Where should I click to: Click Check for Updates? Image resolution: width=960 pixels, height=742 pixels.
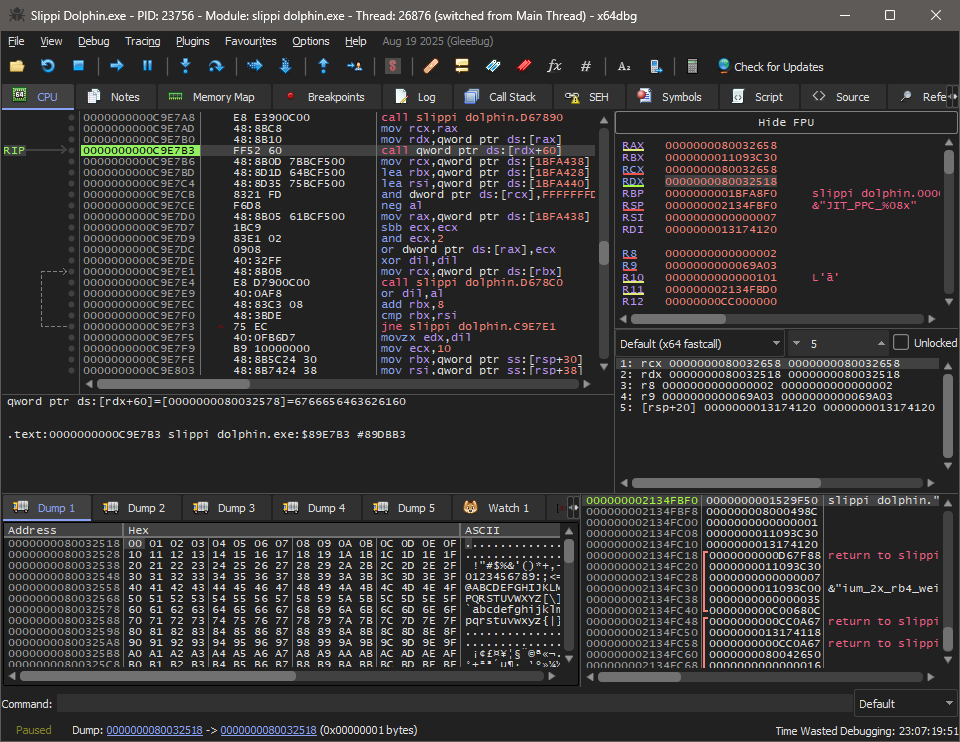(770, 67)
